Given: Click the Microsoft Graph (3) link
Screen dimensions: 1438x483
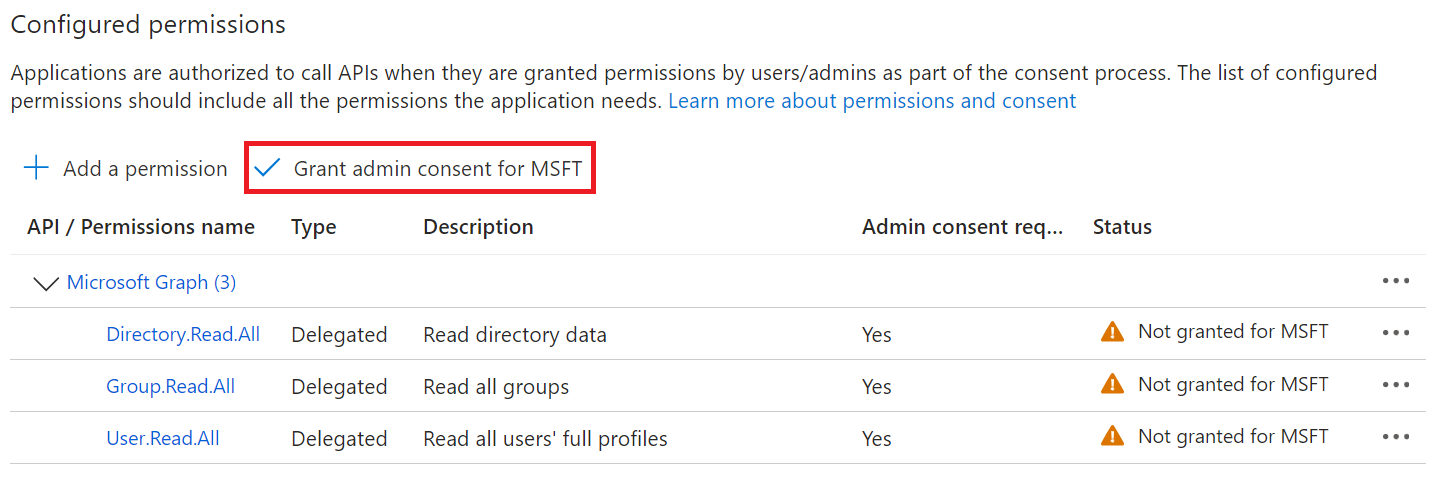Looking at the screenshot, I should tap(151, 282).
